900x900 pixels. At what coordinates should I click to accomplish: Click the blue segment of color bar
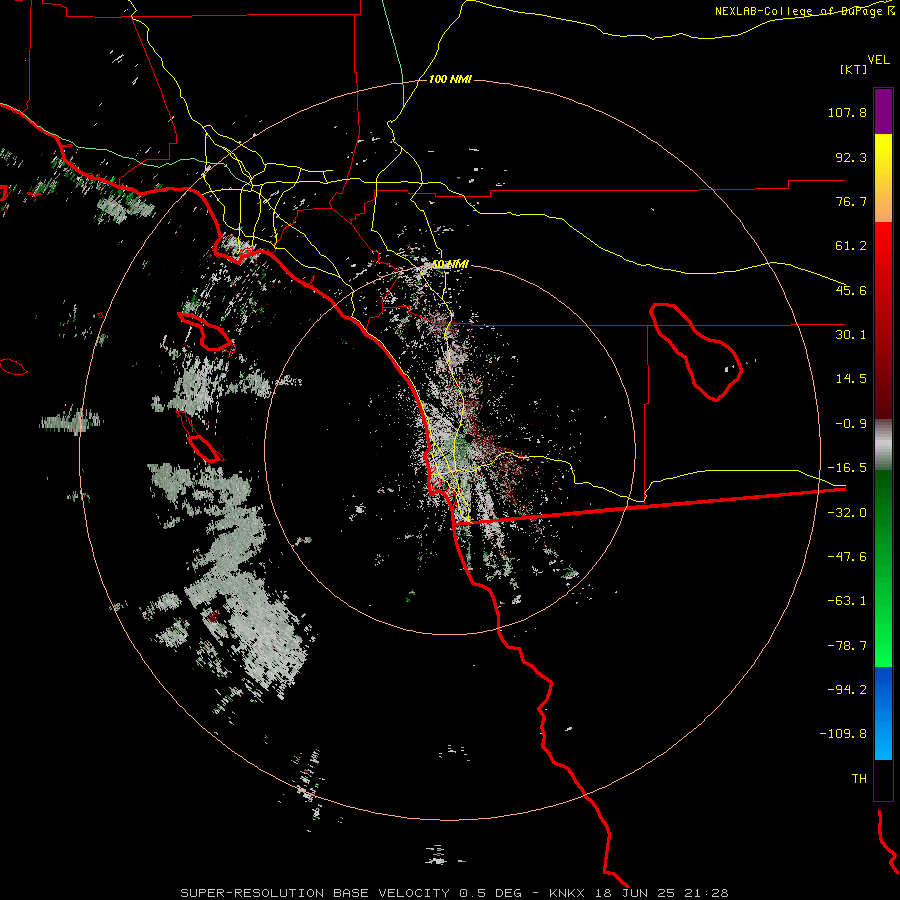tap(883, 713)
